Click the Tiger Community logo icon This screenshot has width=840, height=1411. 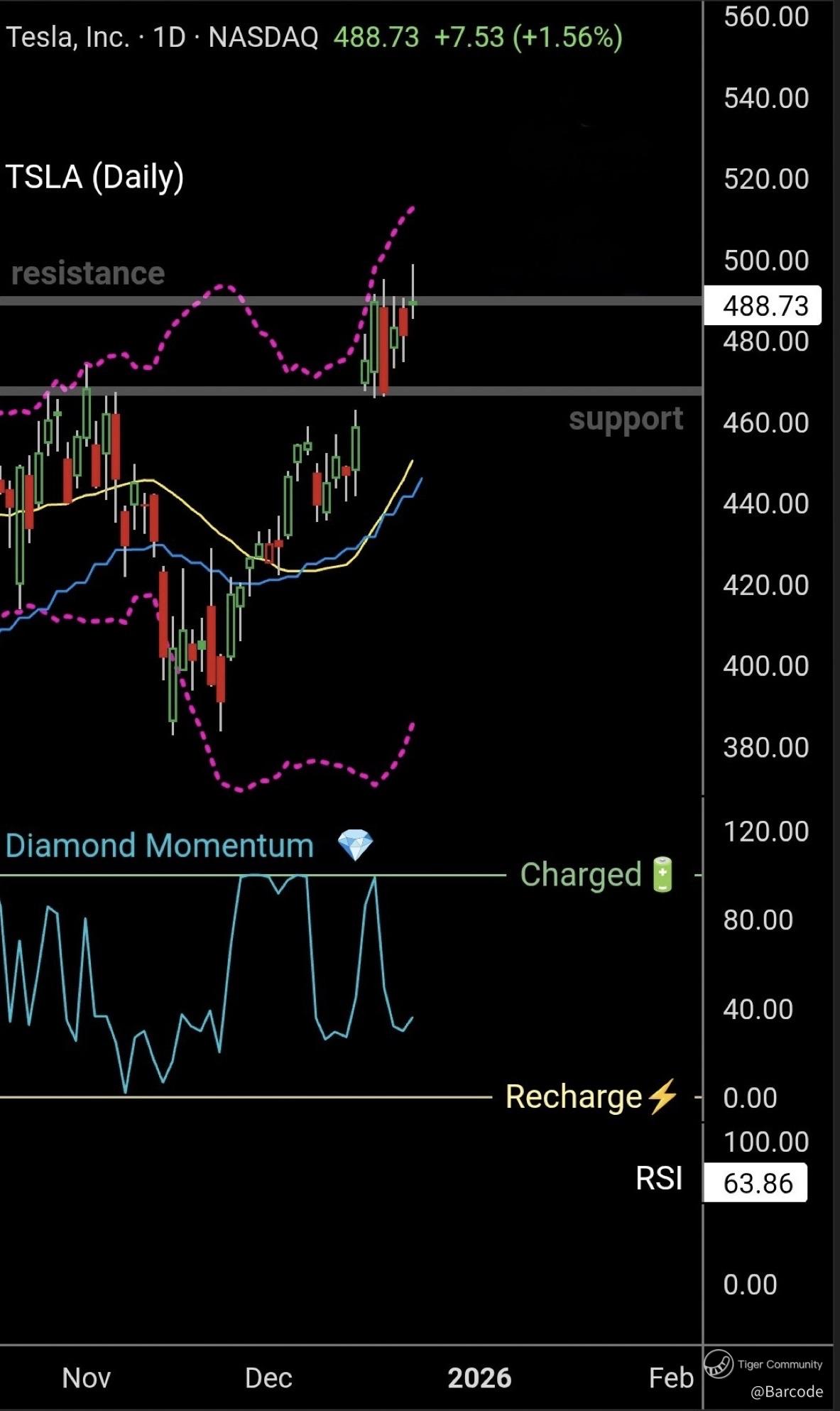pos(718,1364)
